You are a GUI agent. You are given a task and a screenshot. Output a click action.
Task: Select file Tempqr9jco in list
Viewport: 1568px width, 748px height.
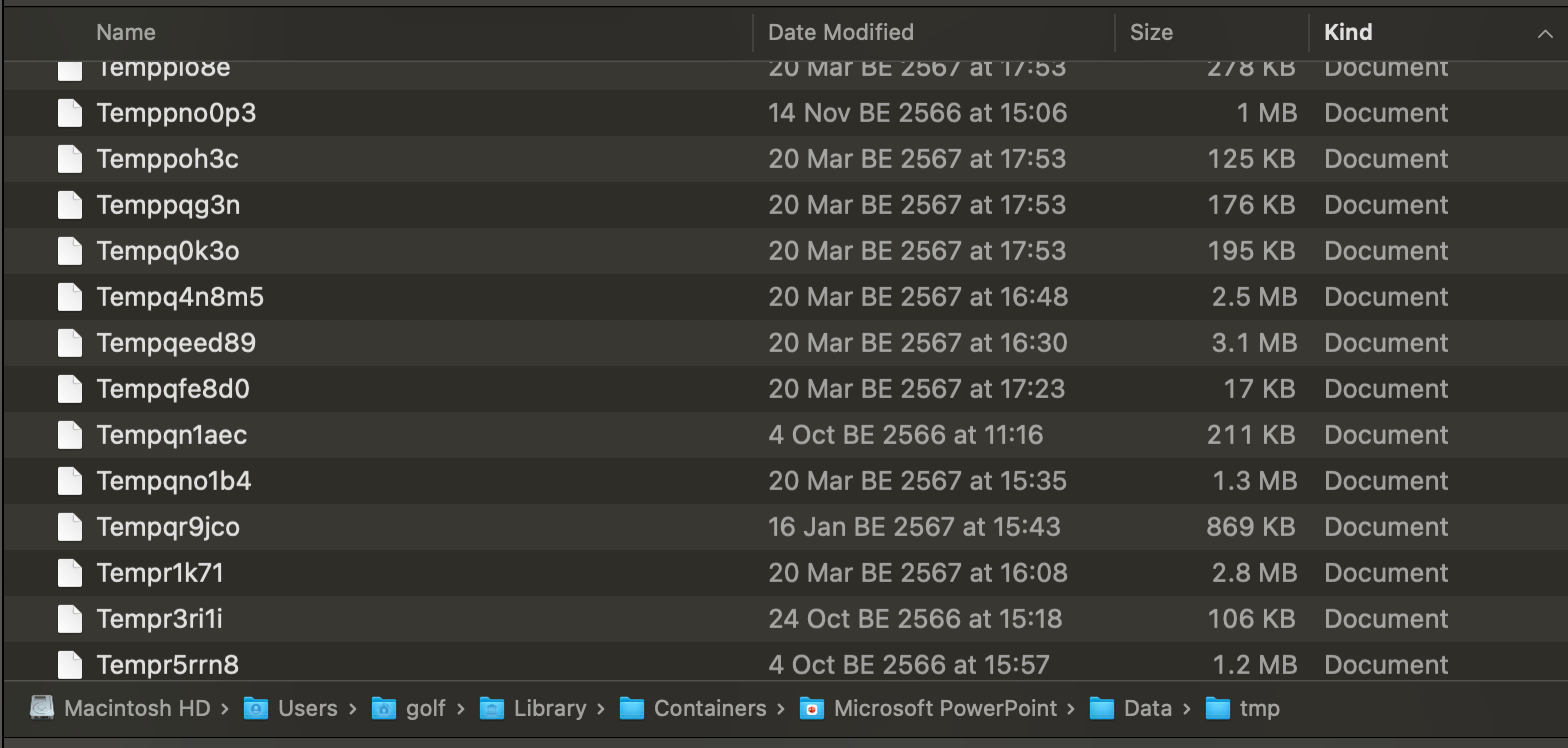[x=168, y=527]
